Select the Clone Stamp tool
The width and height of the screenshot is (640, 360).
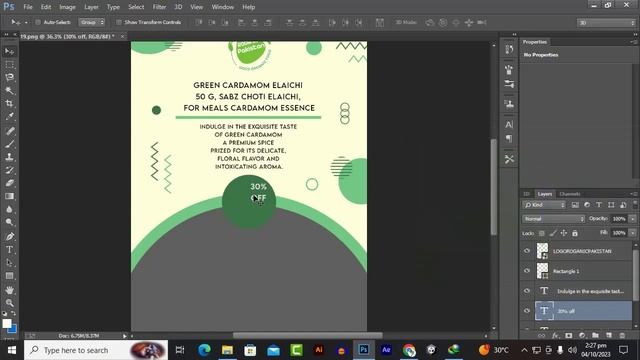coord(9,157)
